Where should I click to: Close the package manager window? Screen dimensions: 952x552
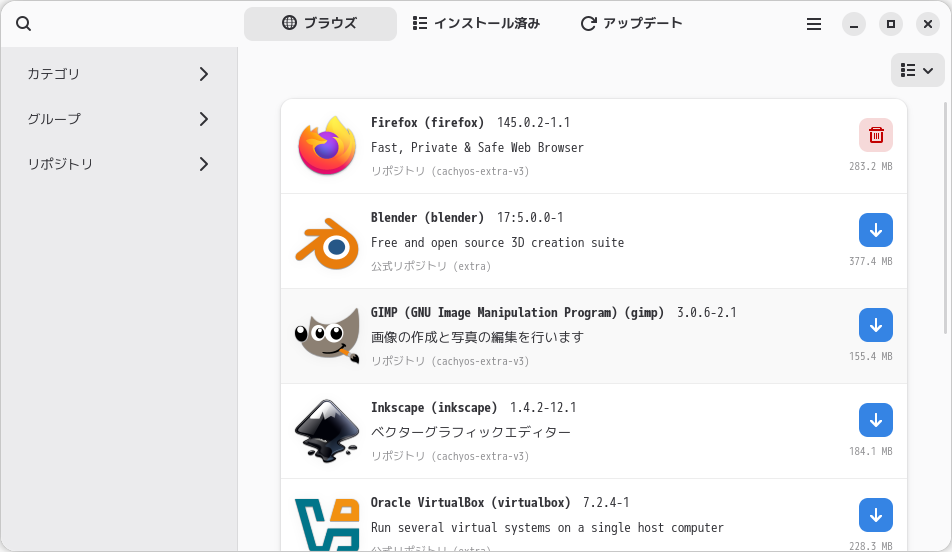[x=928, y=24]
